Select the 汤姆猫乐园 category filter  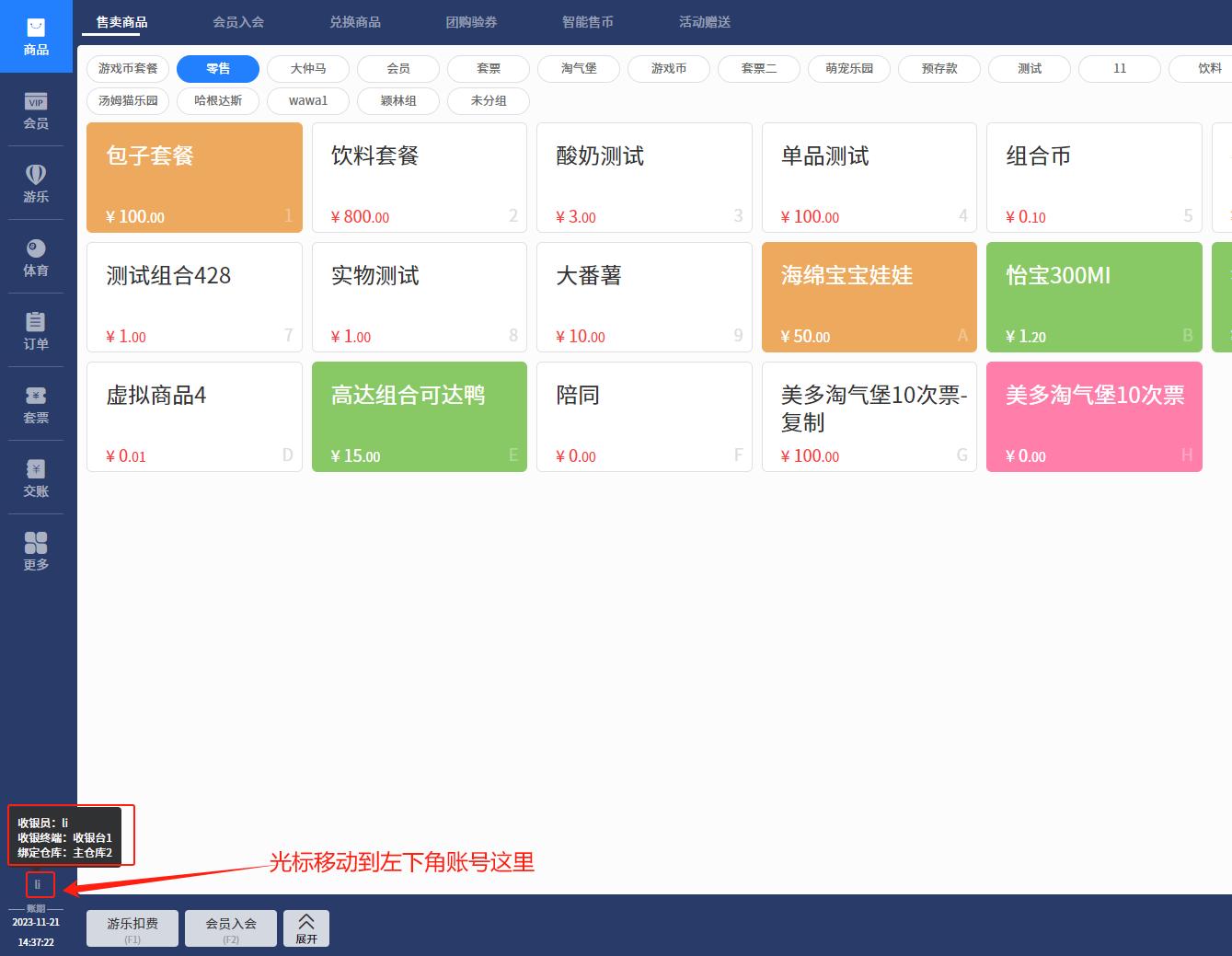tap(128, 101)
